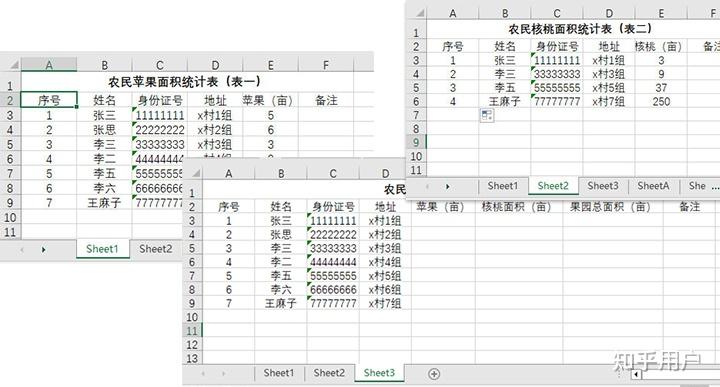The height and width of the screenshot is (387, 720).
Task: Click select-all corner in table one window
Action: (13, 65)
